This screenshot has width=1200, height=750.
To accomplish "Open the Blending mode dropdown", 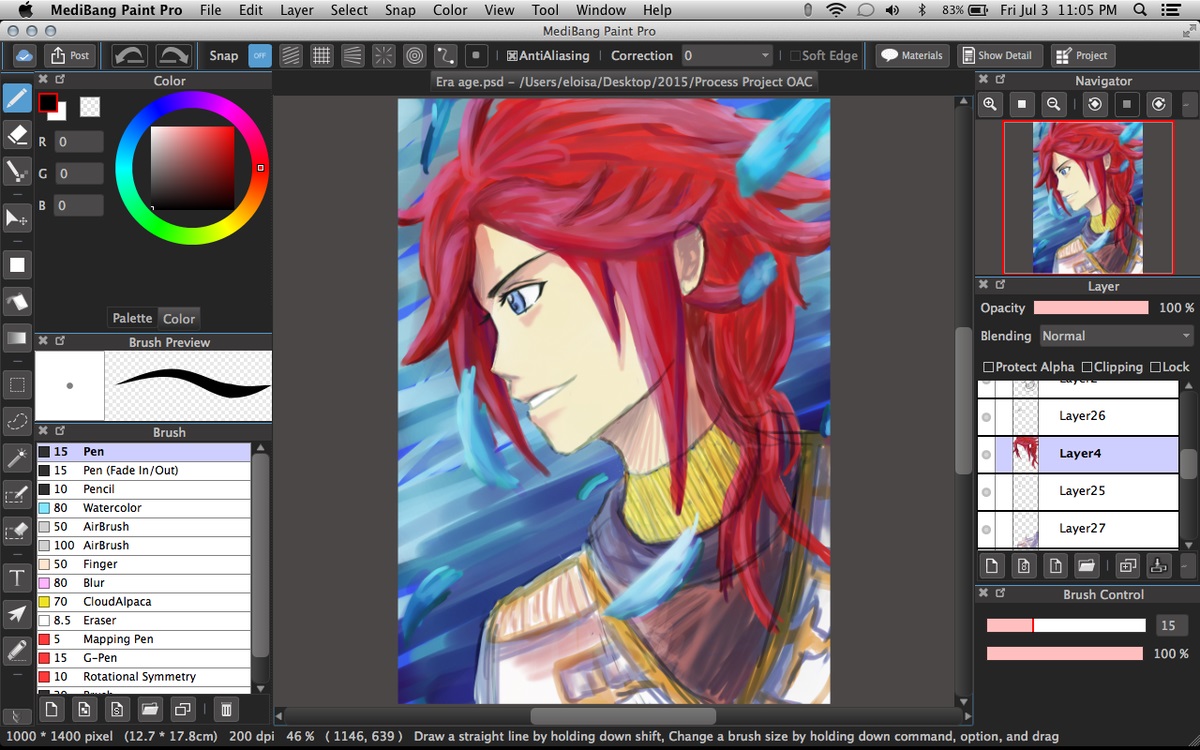I will tap(1117, 336).
